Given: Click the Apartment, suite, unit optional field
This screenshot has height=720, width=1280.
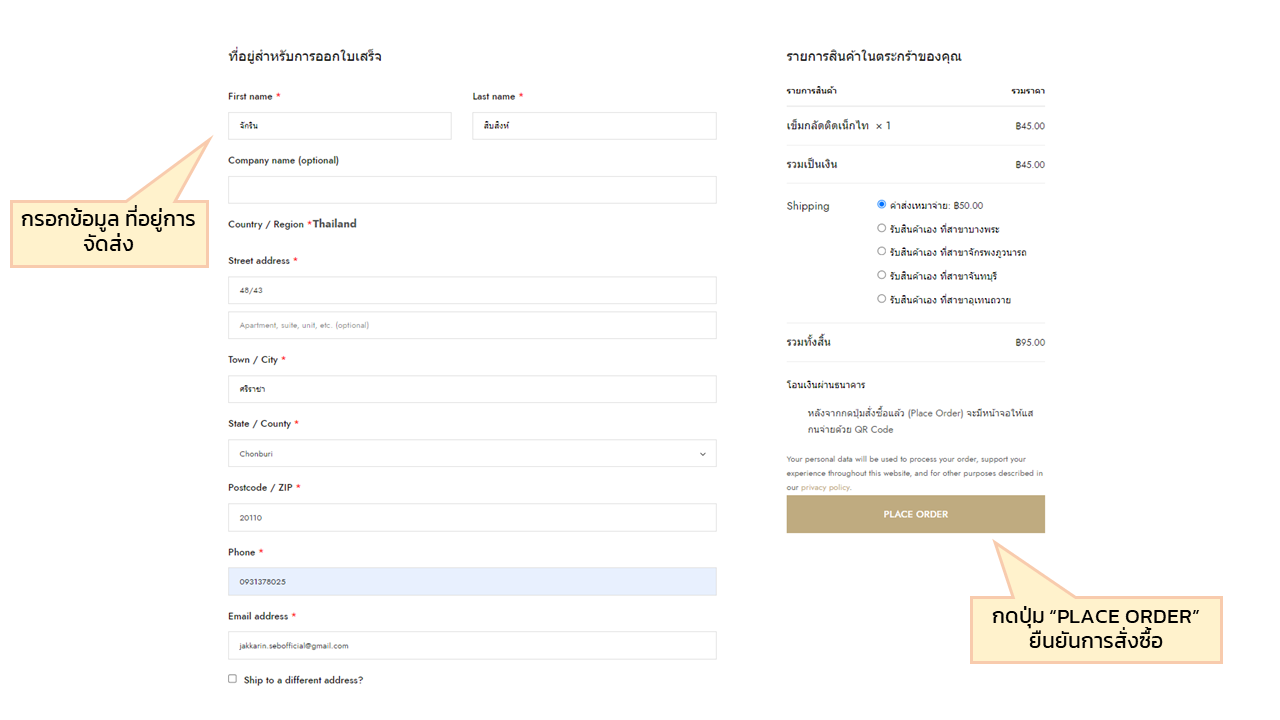Looking at the screenshot, I should pos(472,325).
